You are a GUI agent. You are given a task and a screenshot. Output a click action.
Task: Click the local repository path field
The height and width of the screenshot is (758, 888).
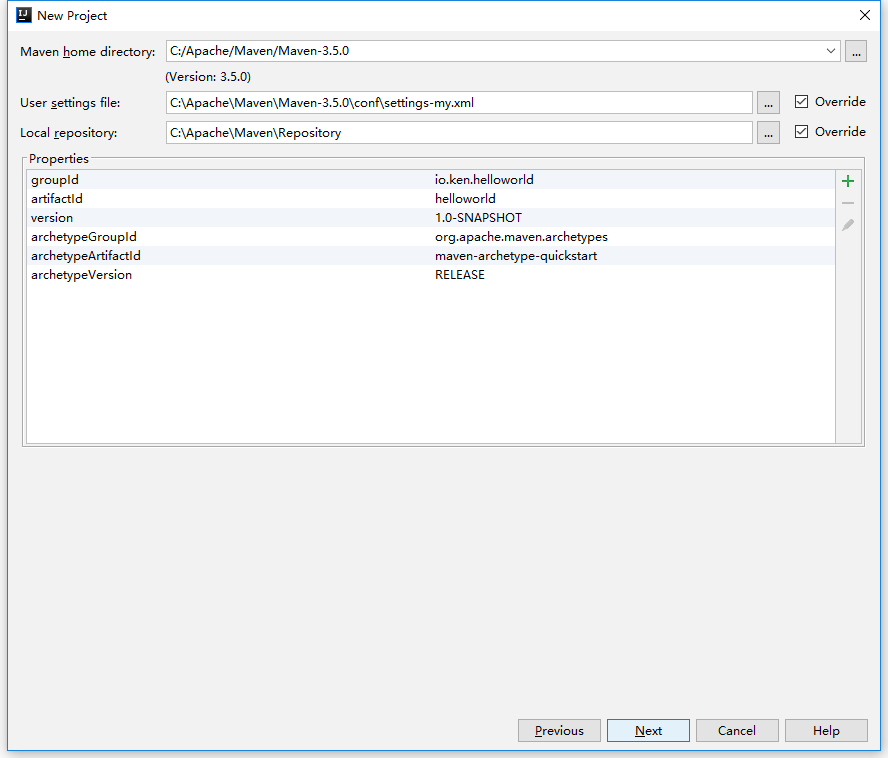[x=450, y=132]
